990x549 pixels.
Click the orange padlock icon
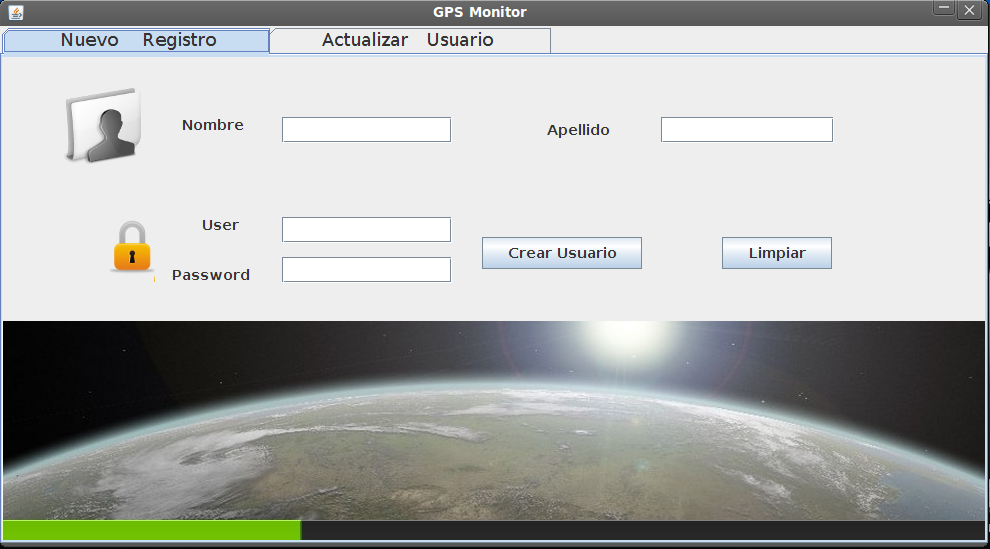(x=132, y=247)
